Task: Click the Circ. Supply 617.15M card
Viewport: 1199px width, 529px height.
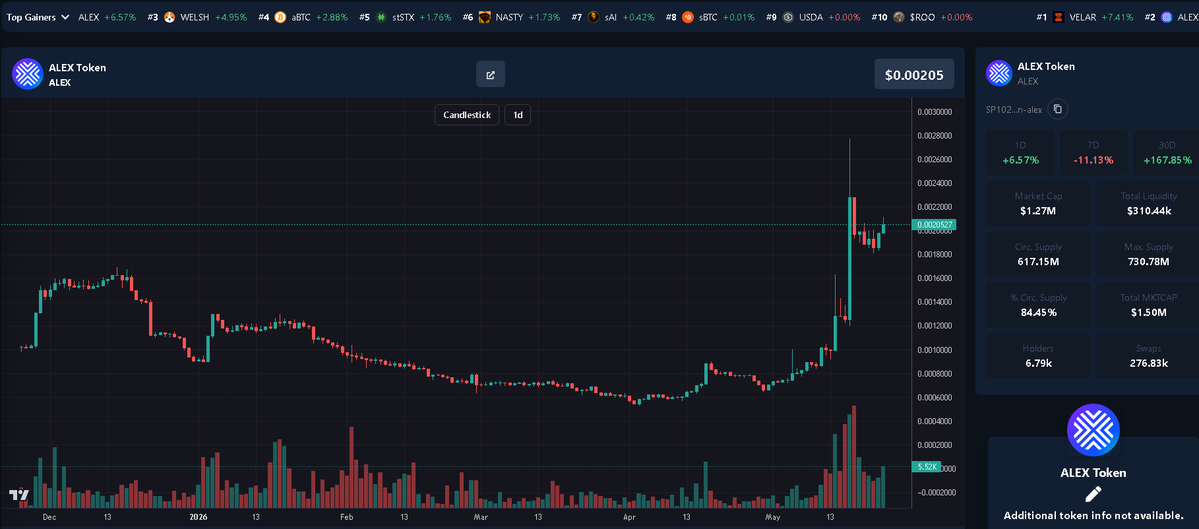Action: click(1039, 254)
